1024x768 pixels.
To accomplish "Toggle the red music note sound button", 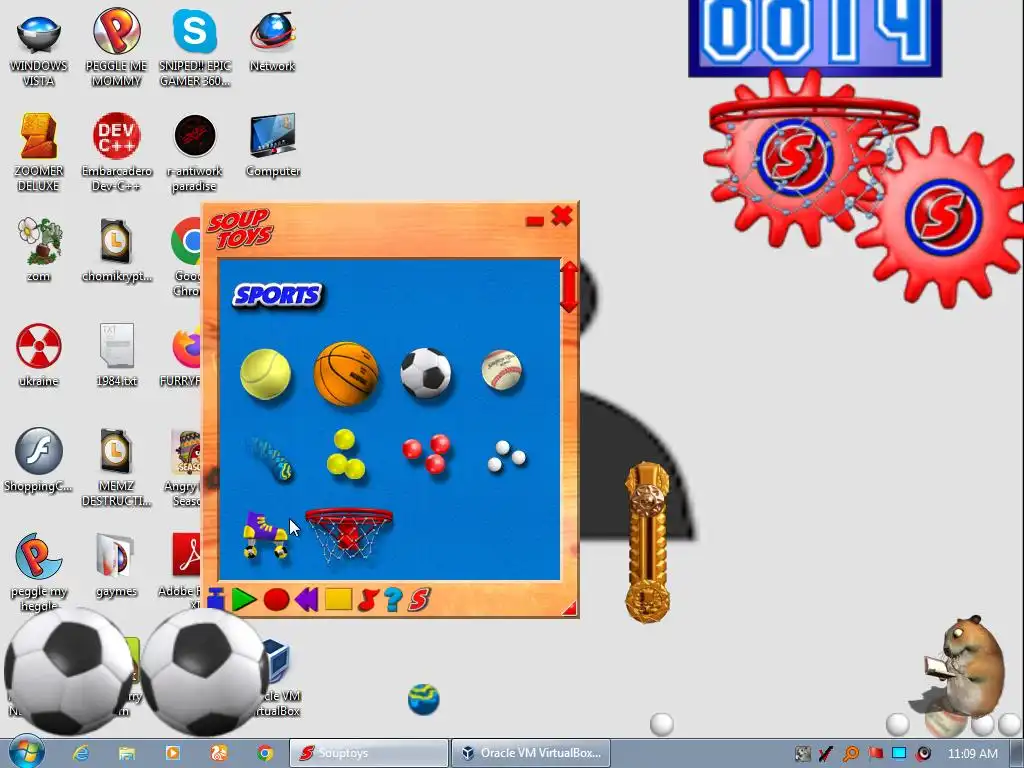I will pos(368,600).
